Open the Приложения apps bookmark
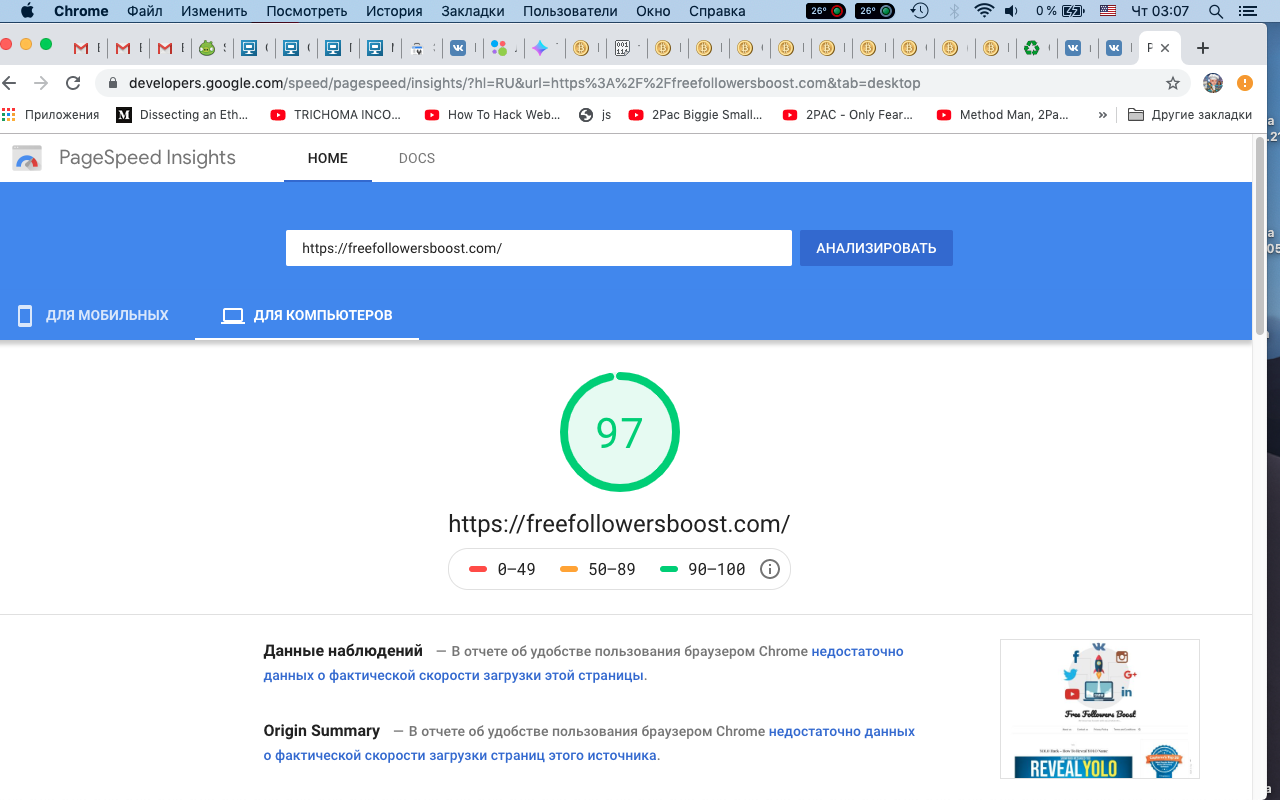 (x=51, y=115)
